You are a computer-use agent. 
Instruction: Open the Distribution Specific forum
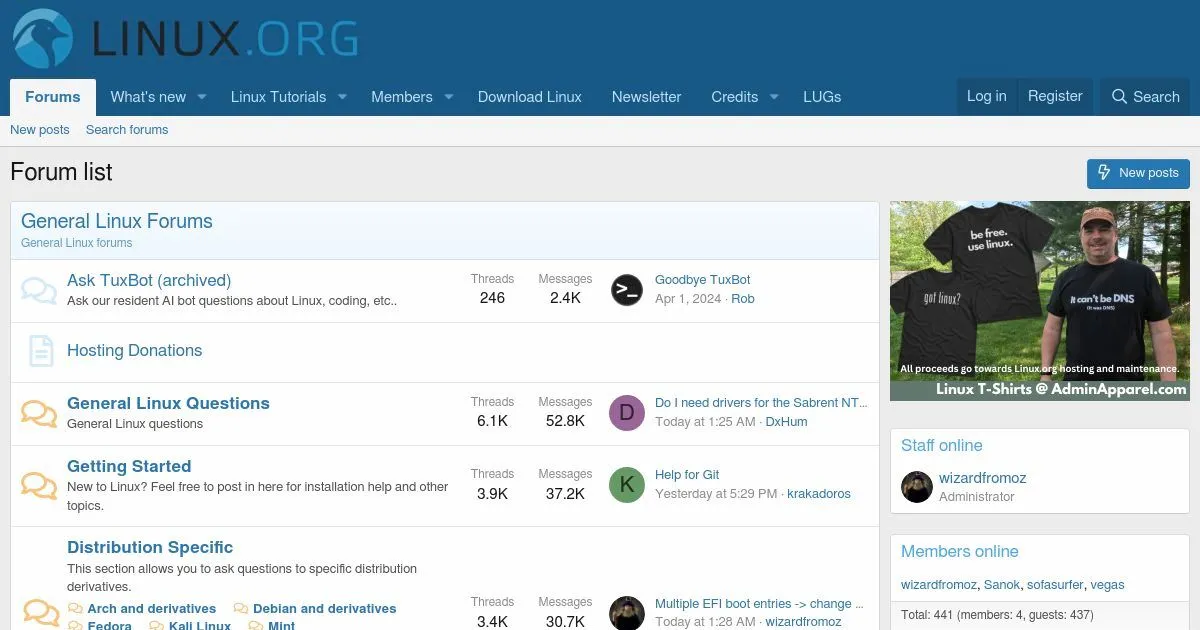pyautogui.click(x=150, y=547)
